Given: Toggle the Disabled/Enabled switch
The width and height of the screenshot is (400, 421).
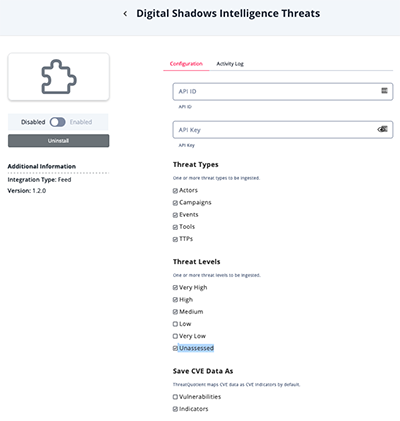Looking at the screenshot, I should 58,122.
